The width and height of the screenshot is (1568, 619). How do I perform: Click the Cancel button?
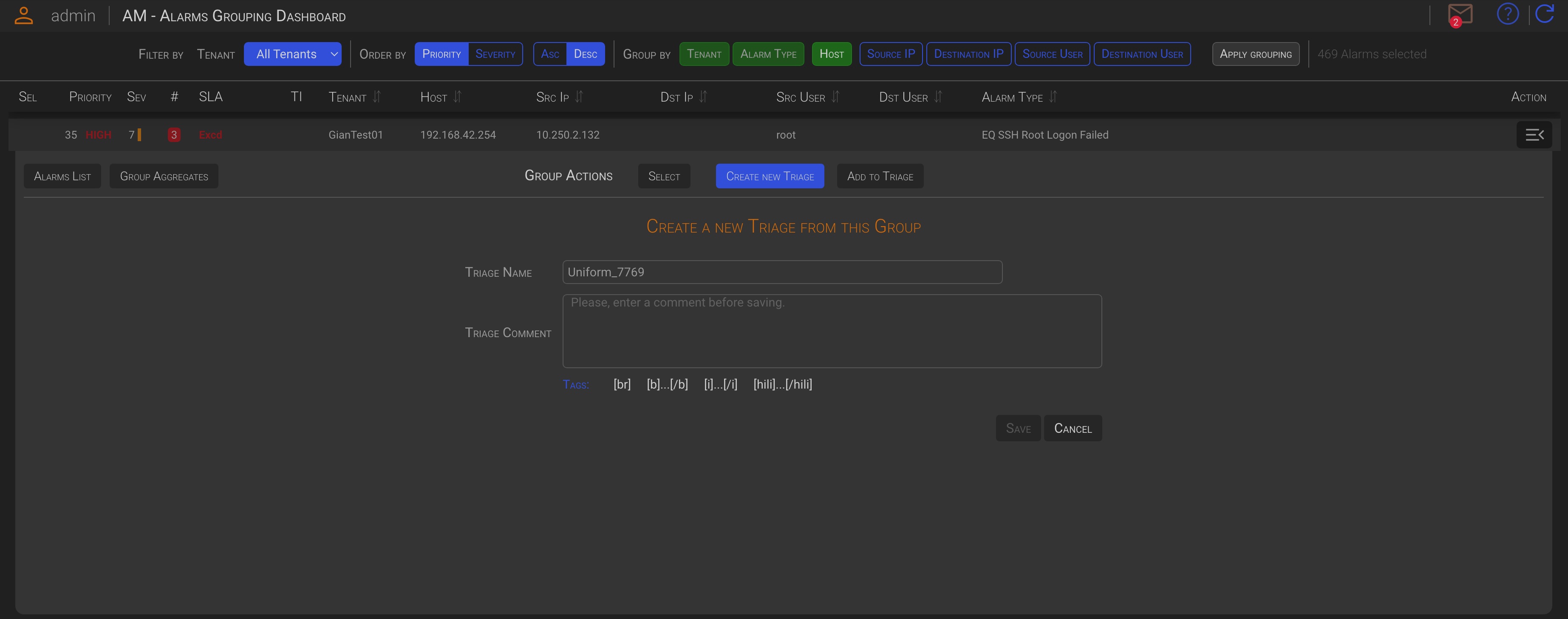(1073, 428)
